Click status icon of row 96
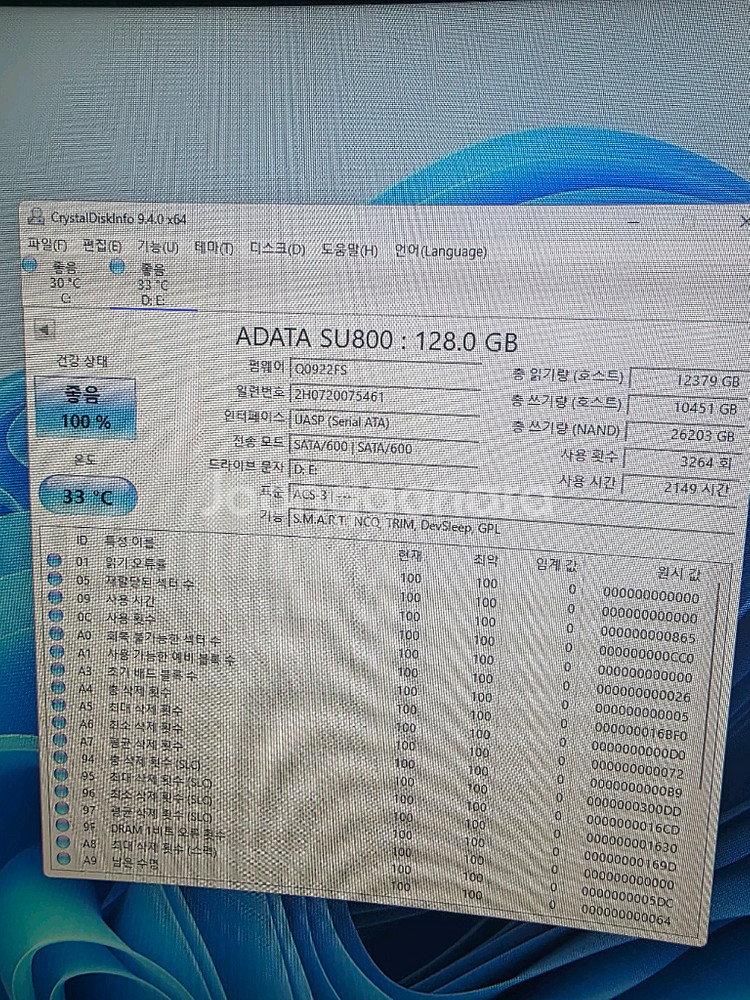Image resolution: width=750 pixels, height=1000 pixels. click(62, 791)
